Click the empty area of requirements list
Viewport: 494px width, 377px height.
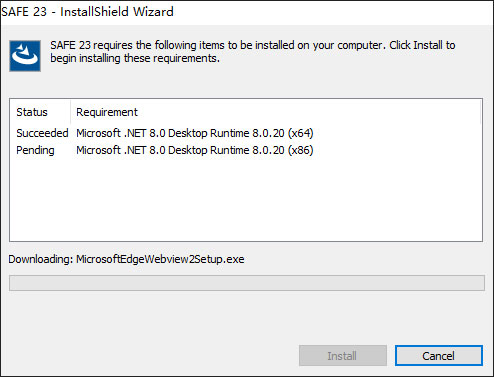click(x=246, y=200)
